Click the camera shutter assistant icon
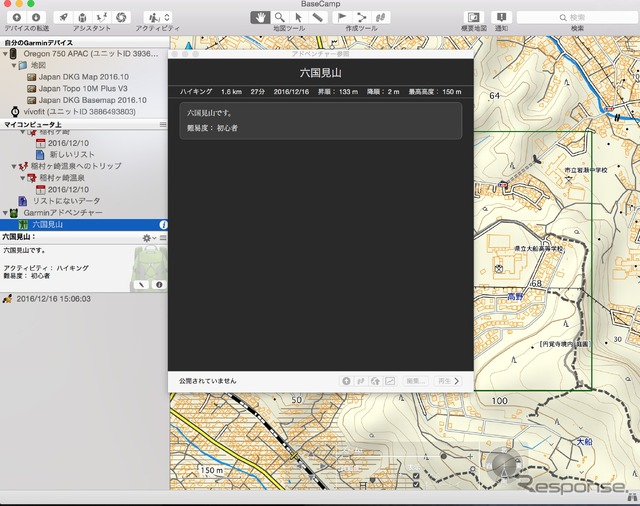Screen dimensions: 640x506 [121, 17]
